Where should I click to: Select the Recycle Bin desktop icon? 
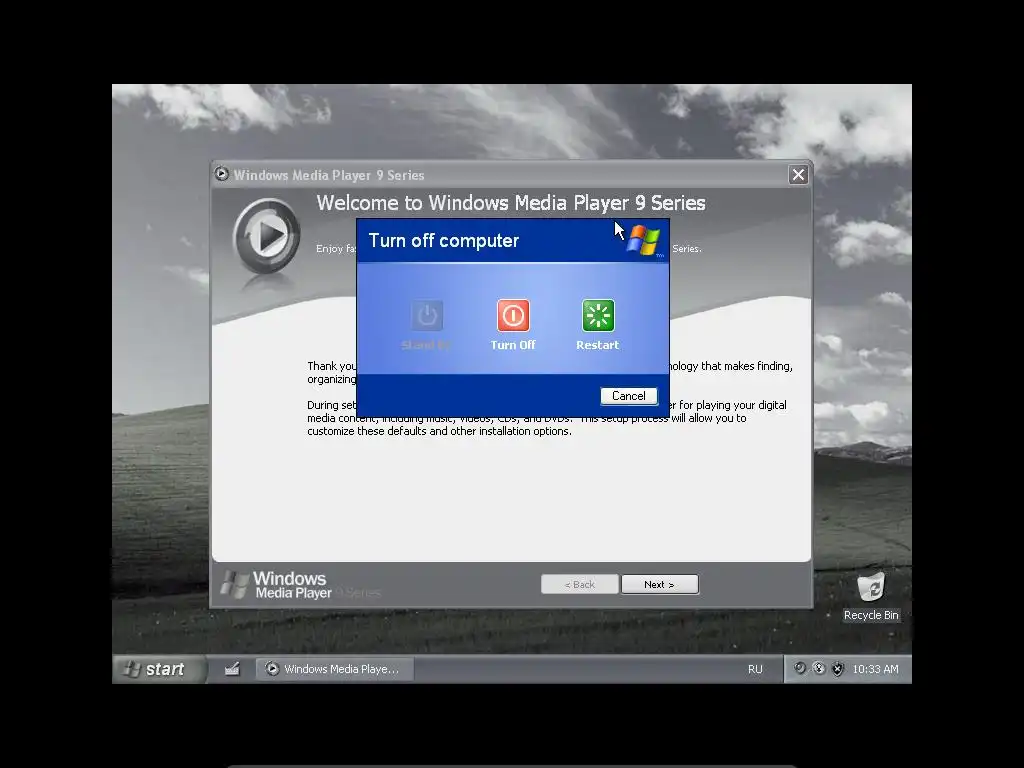point(871,596)
